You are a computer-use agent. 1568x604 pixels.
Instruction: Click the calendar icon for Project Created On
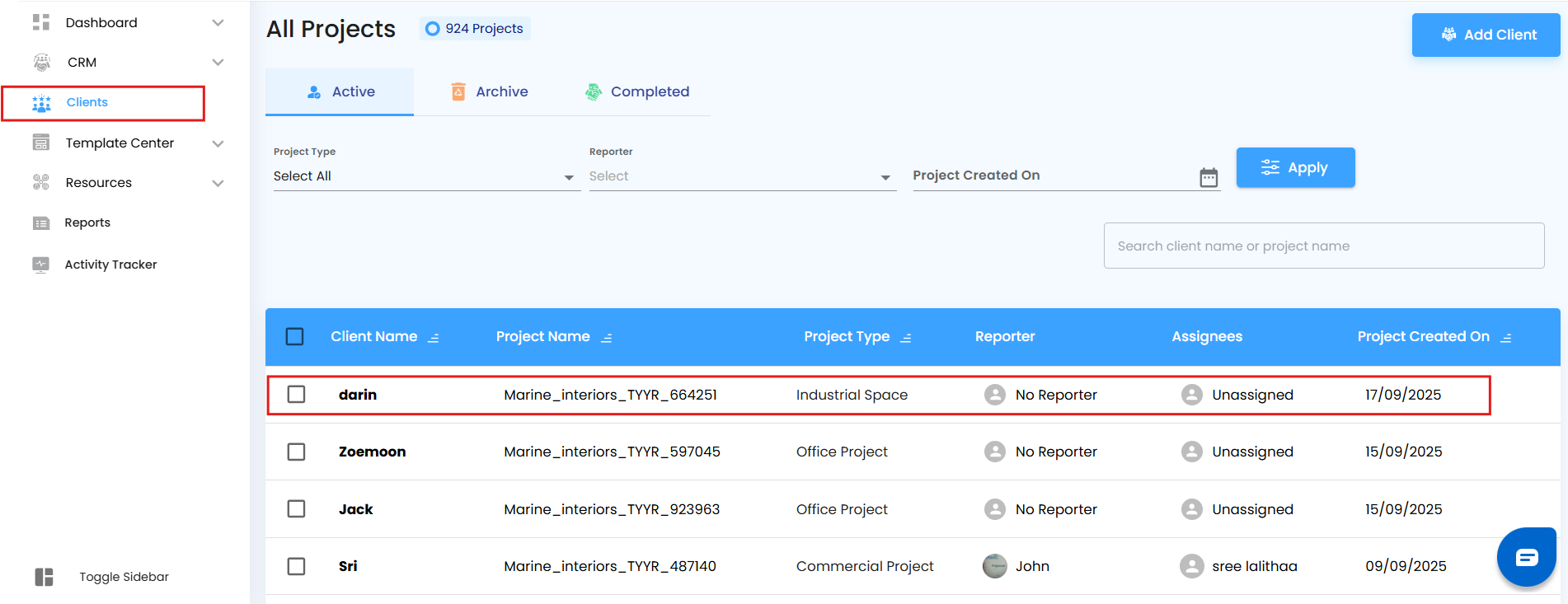click(1209, 177)
